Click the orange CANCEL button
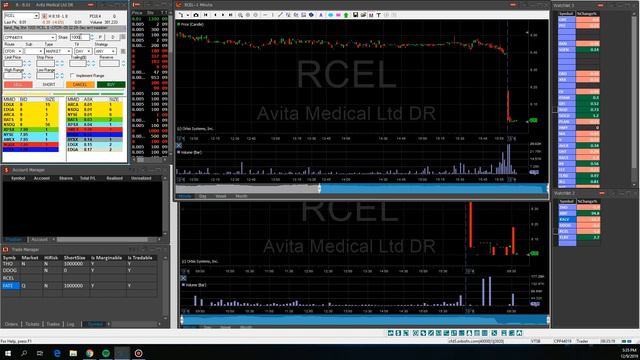This screenshot has width=640, height=360. coord(80,84)
